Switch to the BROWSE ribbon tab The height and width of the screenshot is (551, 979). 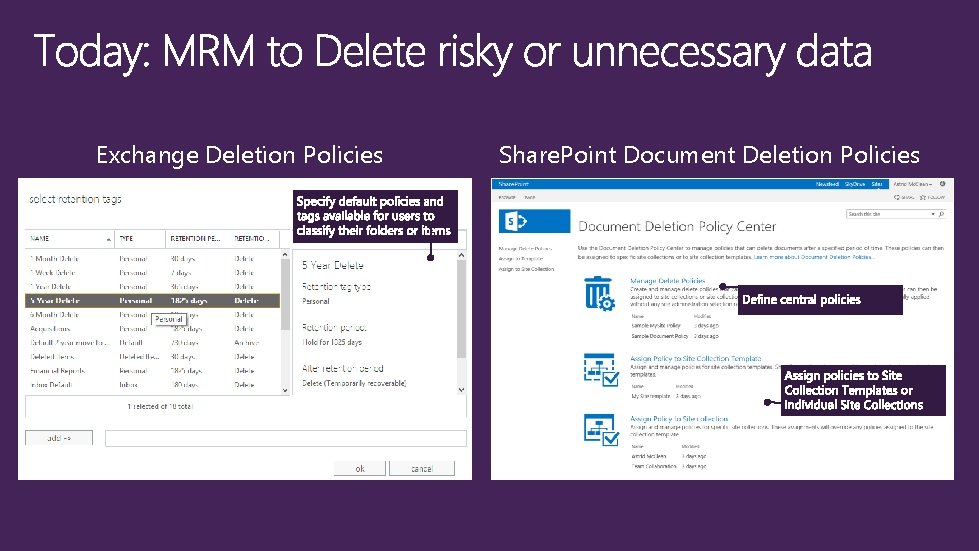pos(507,197)
